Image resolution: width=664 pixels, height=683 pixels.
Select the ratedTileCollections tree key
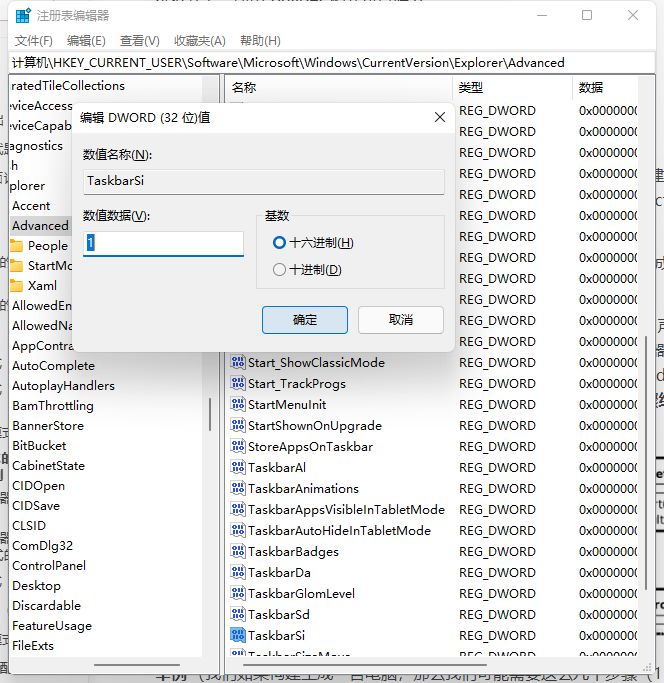68,86
